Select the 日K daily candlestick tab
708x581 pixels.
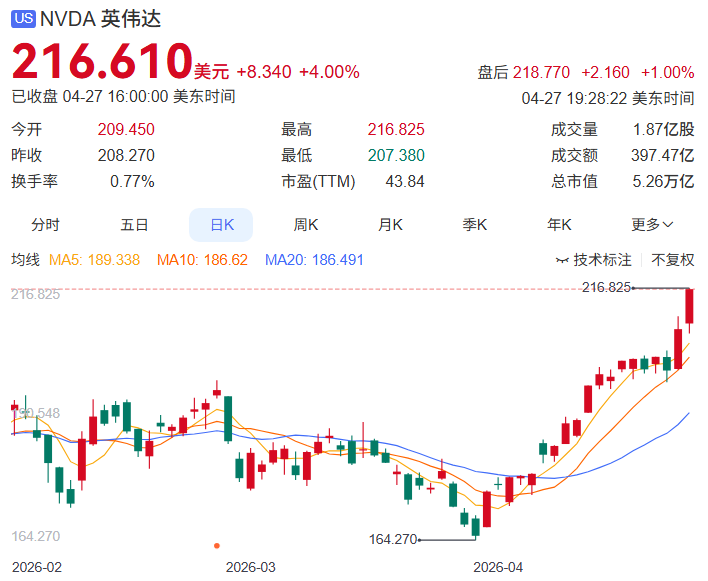(x=221, y=225)
